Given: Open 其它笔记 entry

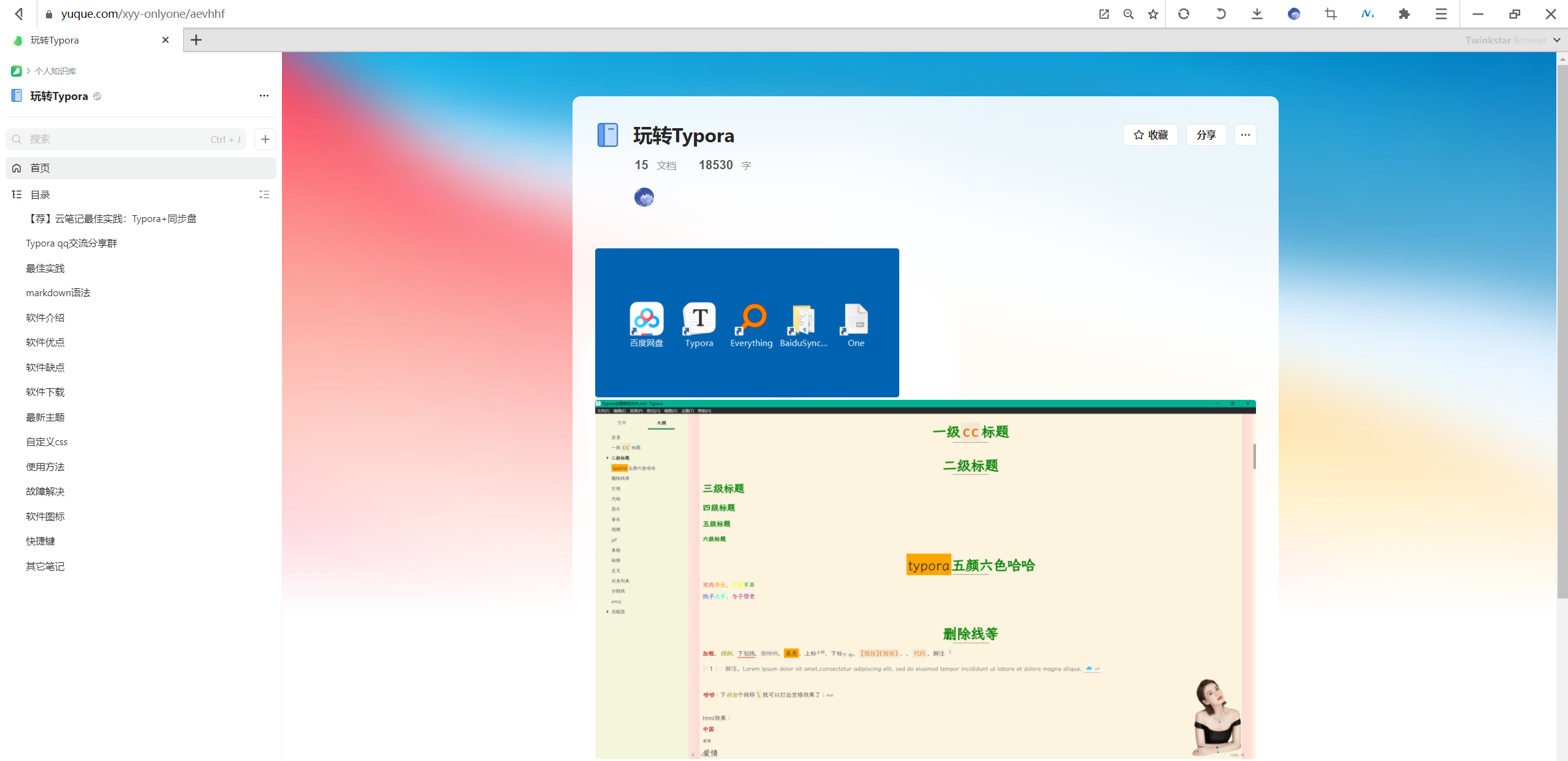Looking at the screenshot, I should 45,566.
